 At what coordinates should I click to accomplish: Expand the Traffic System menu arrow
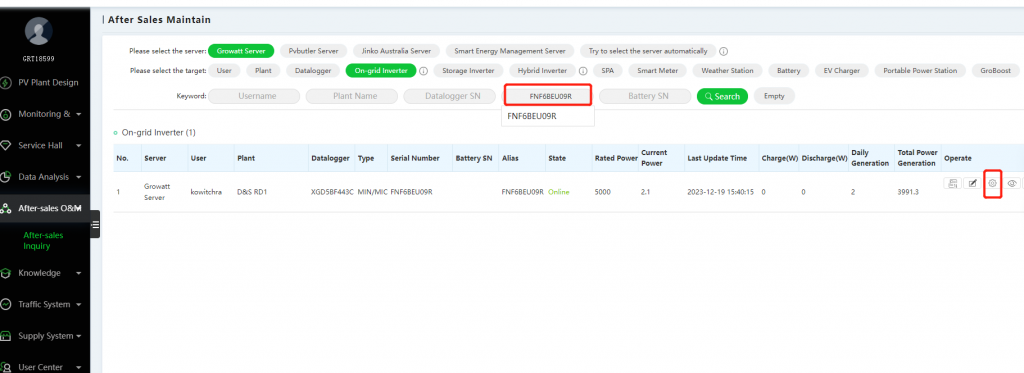[x=79, y=304]
